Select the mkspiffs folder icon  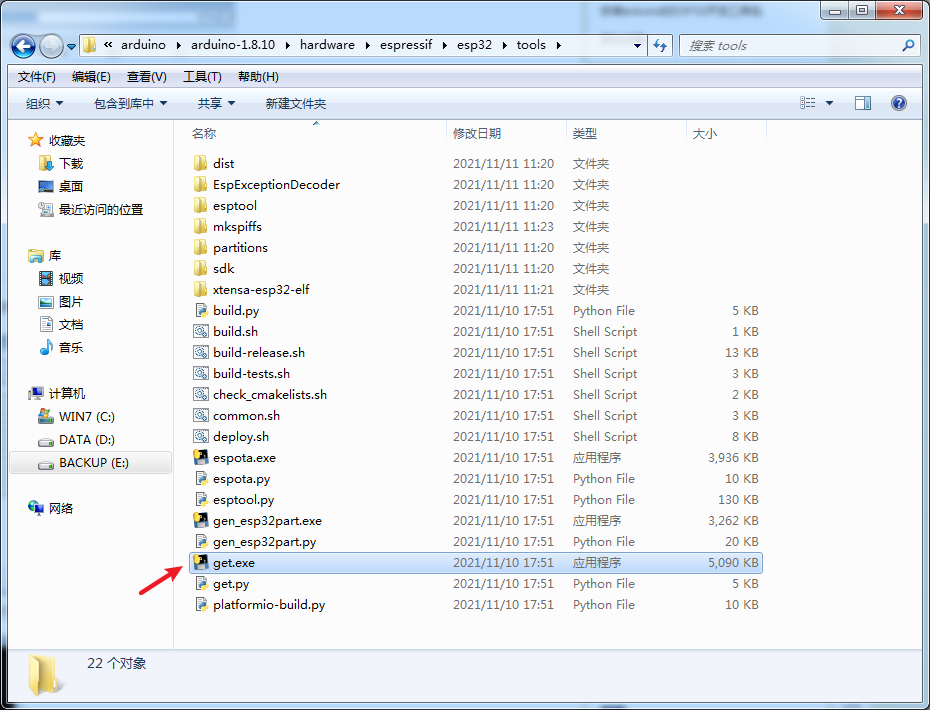200,227
